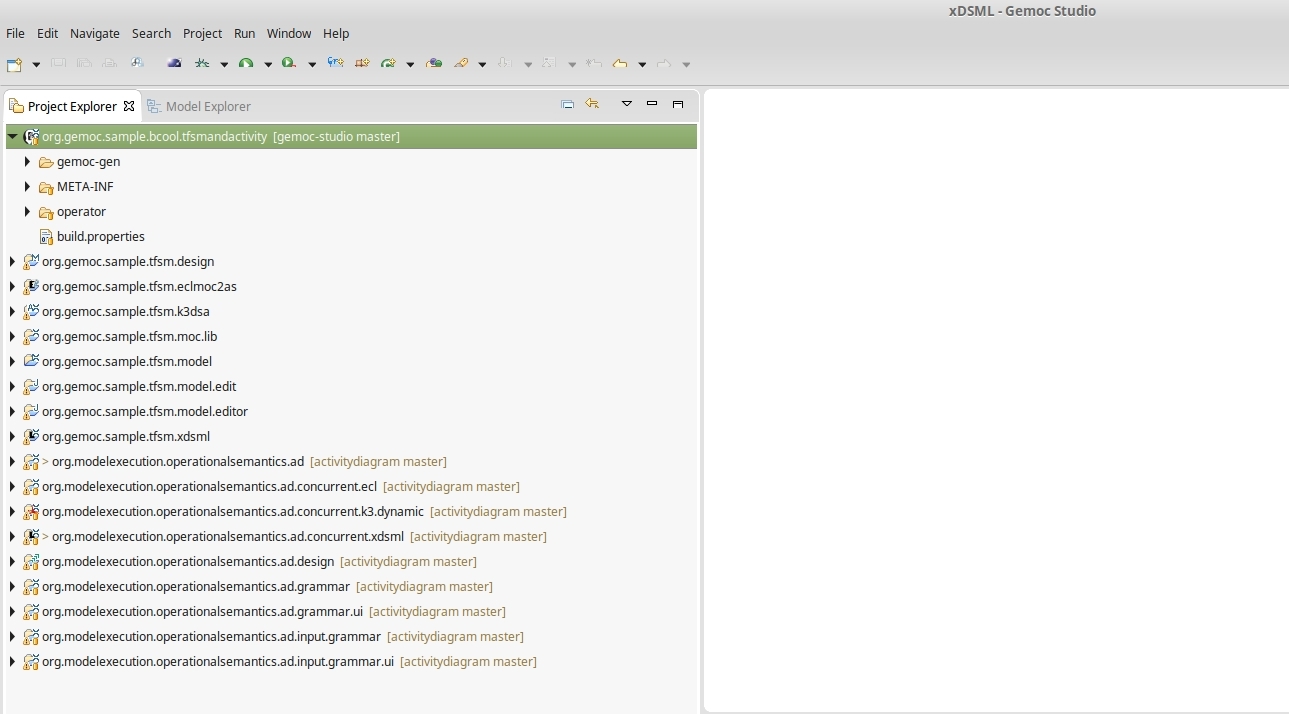Open the dropdown arrow beside the Debug icon

click(x=224, y=65)
